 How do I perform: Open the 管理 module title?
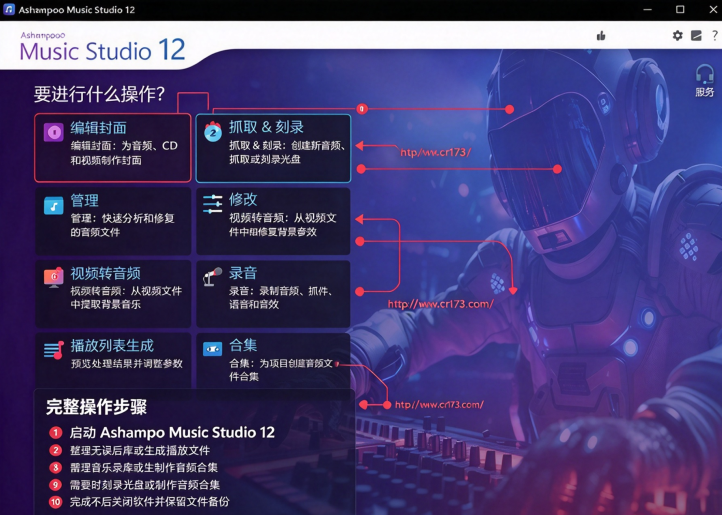[x=84, y=200]
